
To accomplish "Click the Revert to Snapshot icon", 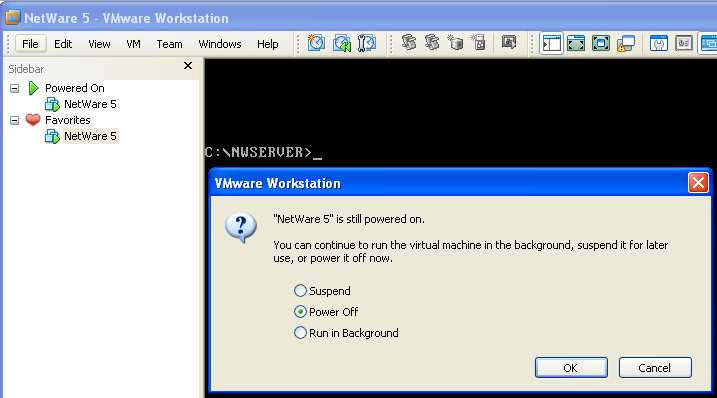I will coord(342,43).
